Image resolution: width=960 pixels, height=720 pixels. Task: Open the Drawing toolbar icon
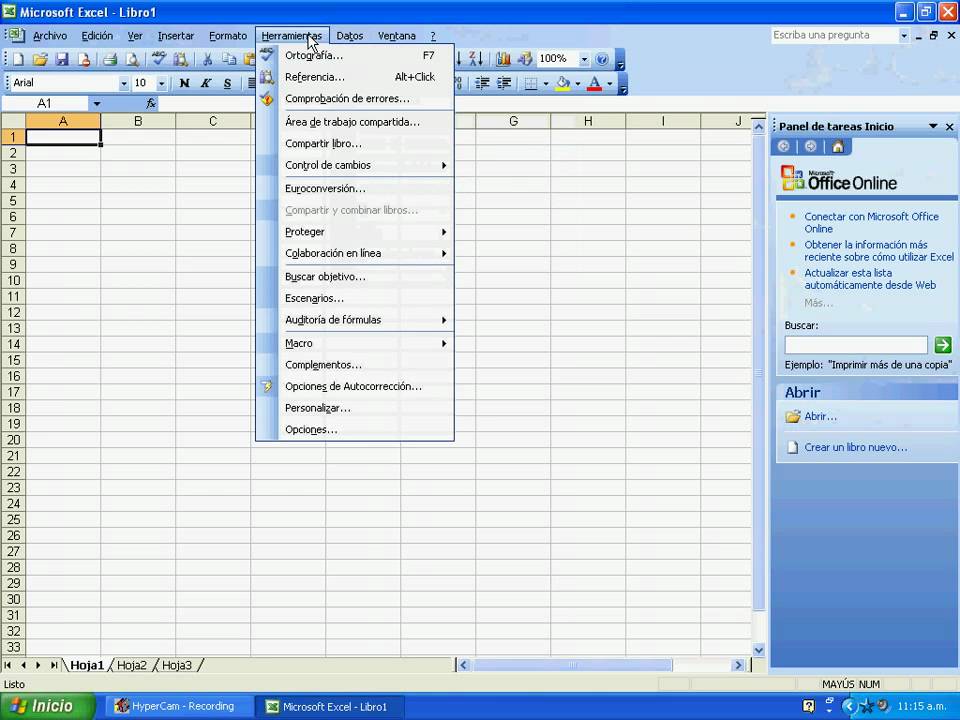coord(525,59)
